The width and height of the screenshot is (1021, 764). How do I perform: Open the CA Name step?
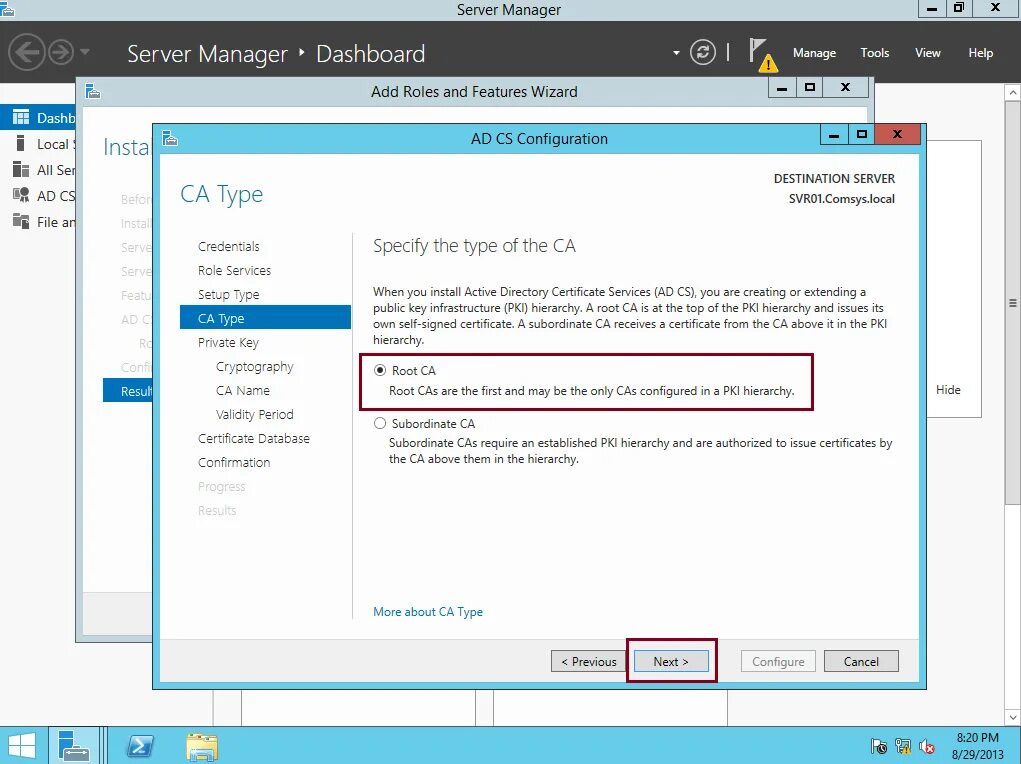(x=243, y=390)
